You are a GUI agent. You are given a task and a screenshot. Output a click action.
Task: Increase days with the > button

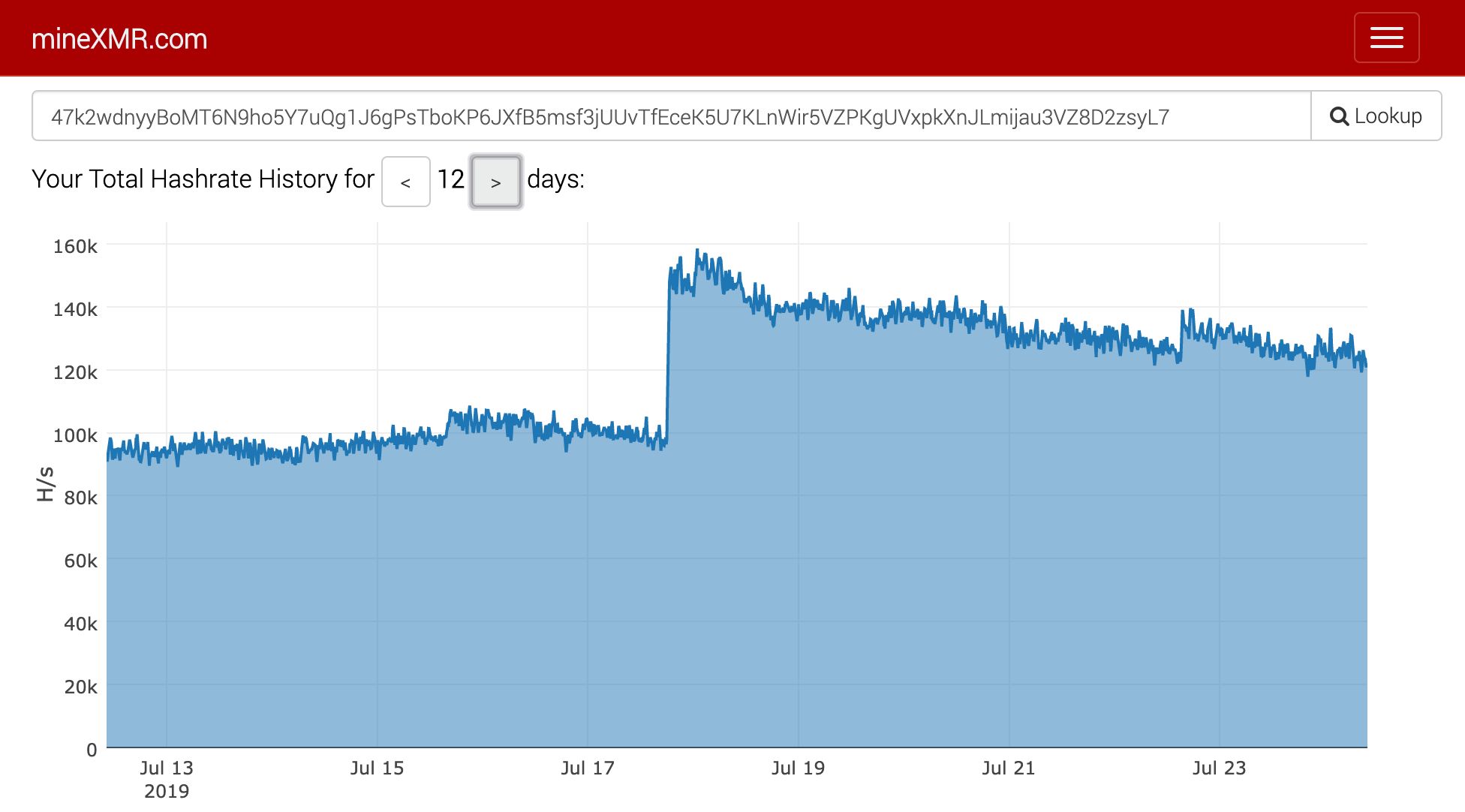coord(495,182)
